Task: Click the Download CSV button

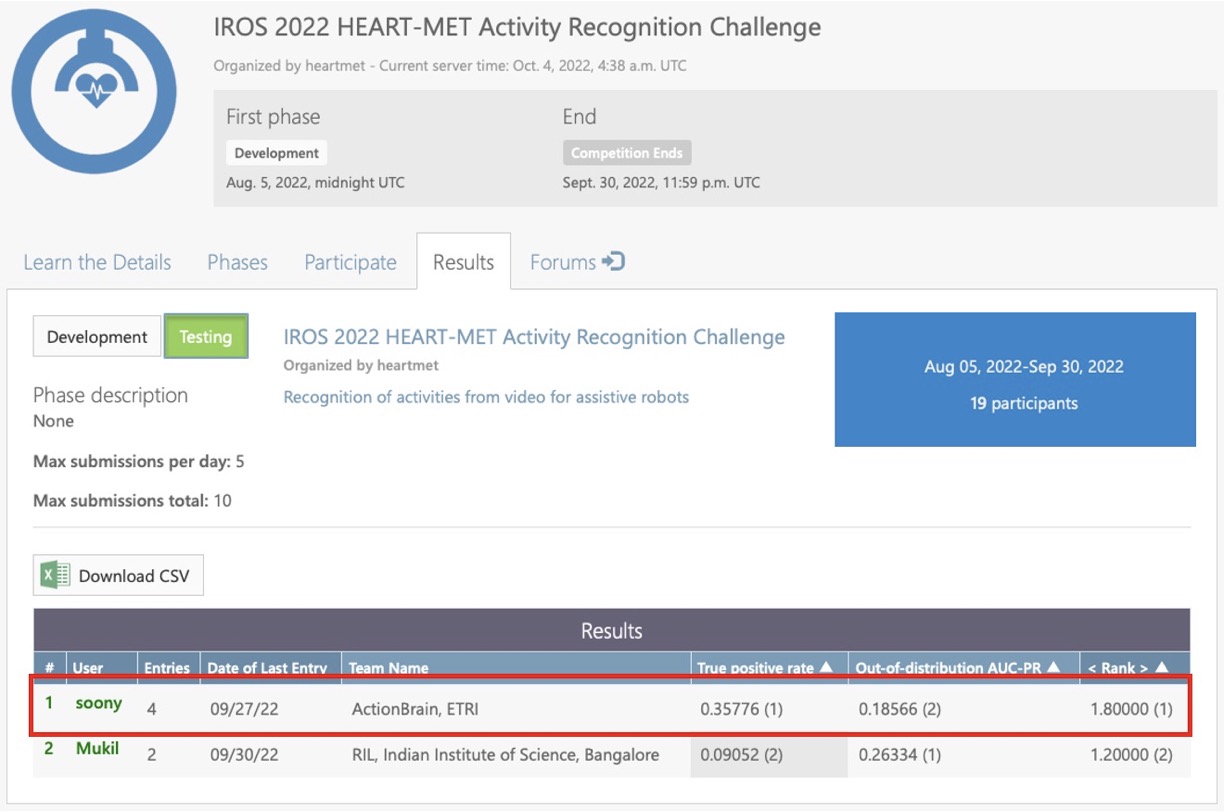Action: coord(118,575)
